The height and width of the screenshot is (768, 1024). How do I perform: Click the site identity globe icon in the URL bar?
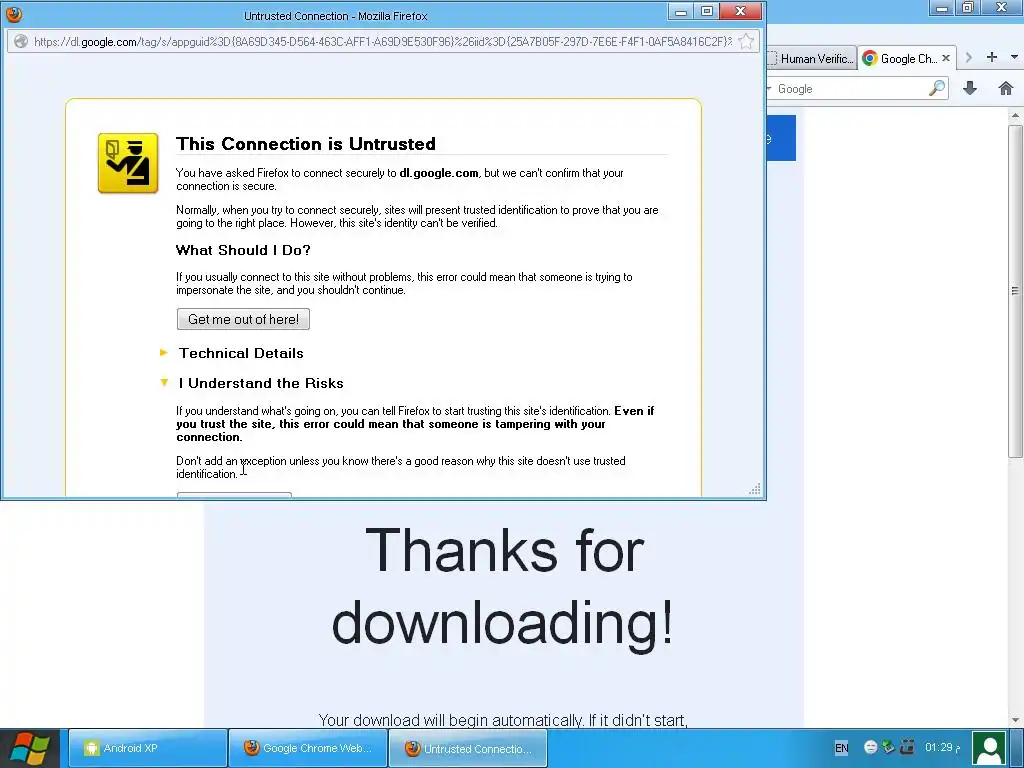[x=20, y=42]
